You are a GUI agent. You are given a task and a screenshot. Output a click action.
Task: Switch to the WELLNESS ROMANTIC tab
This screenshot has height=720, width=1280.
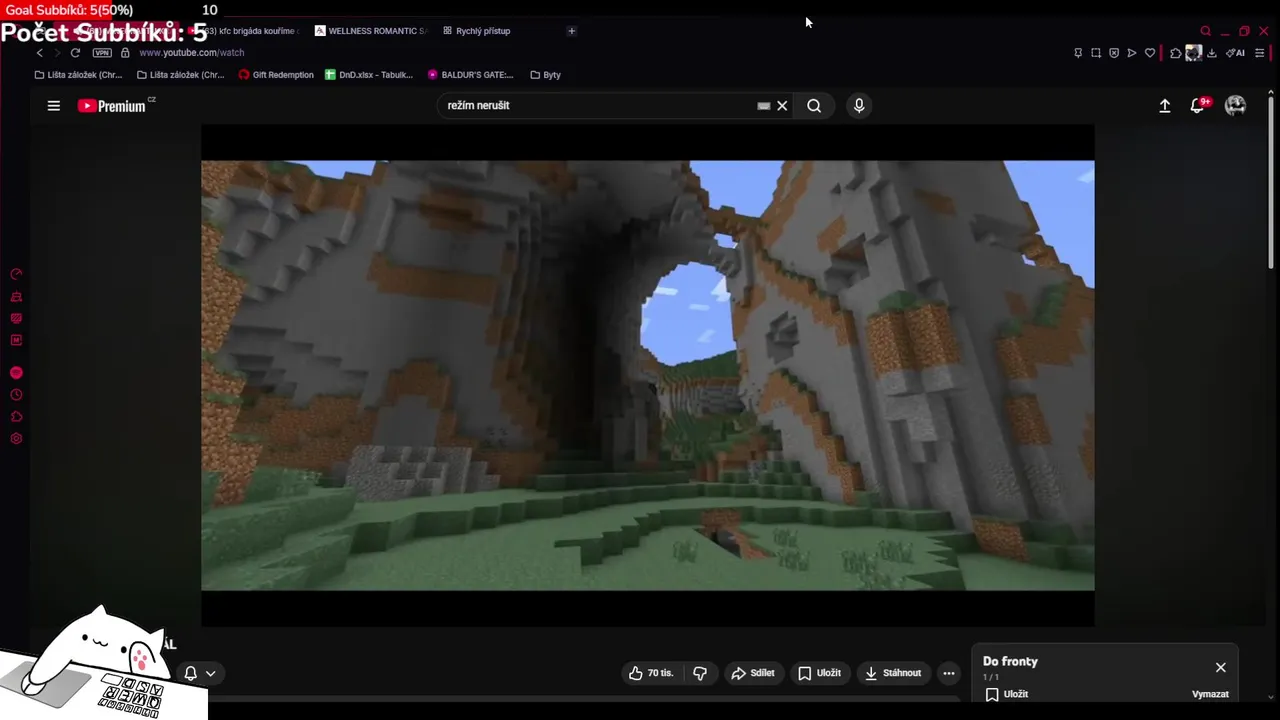(370, 31)
